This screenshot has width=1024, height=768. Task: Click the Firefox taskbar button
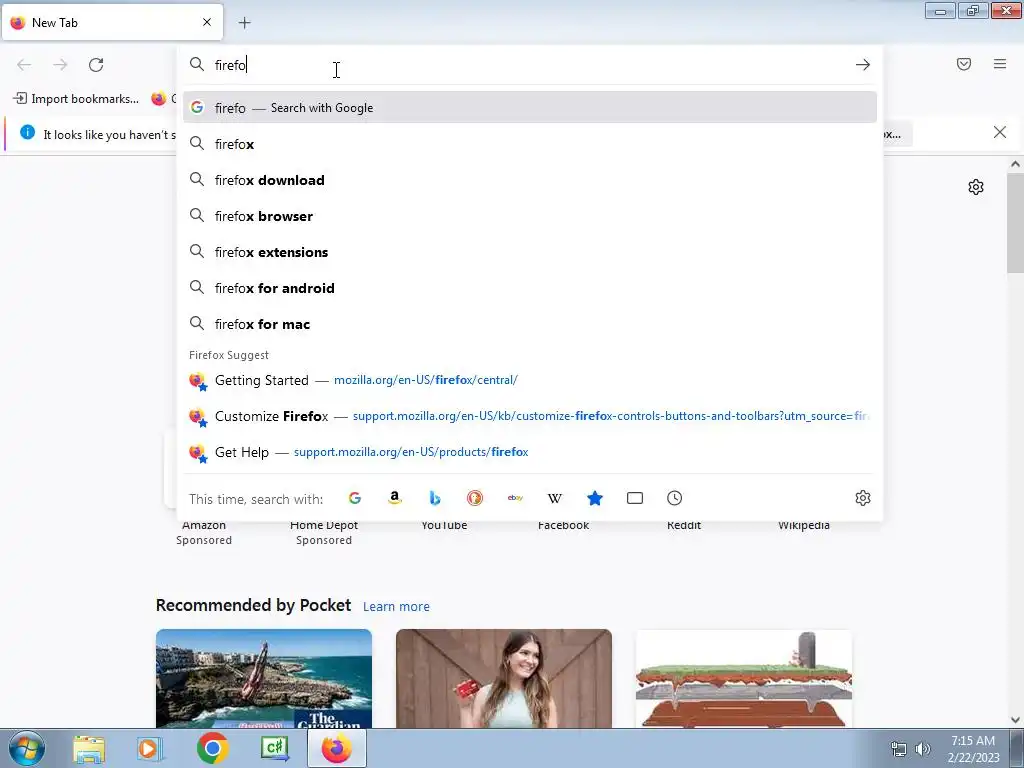[337, 748]
